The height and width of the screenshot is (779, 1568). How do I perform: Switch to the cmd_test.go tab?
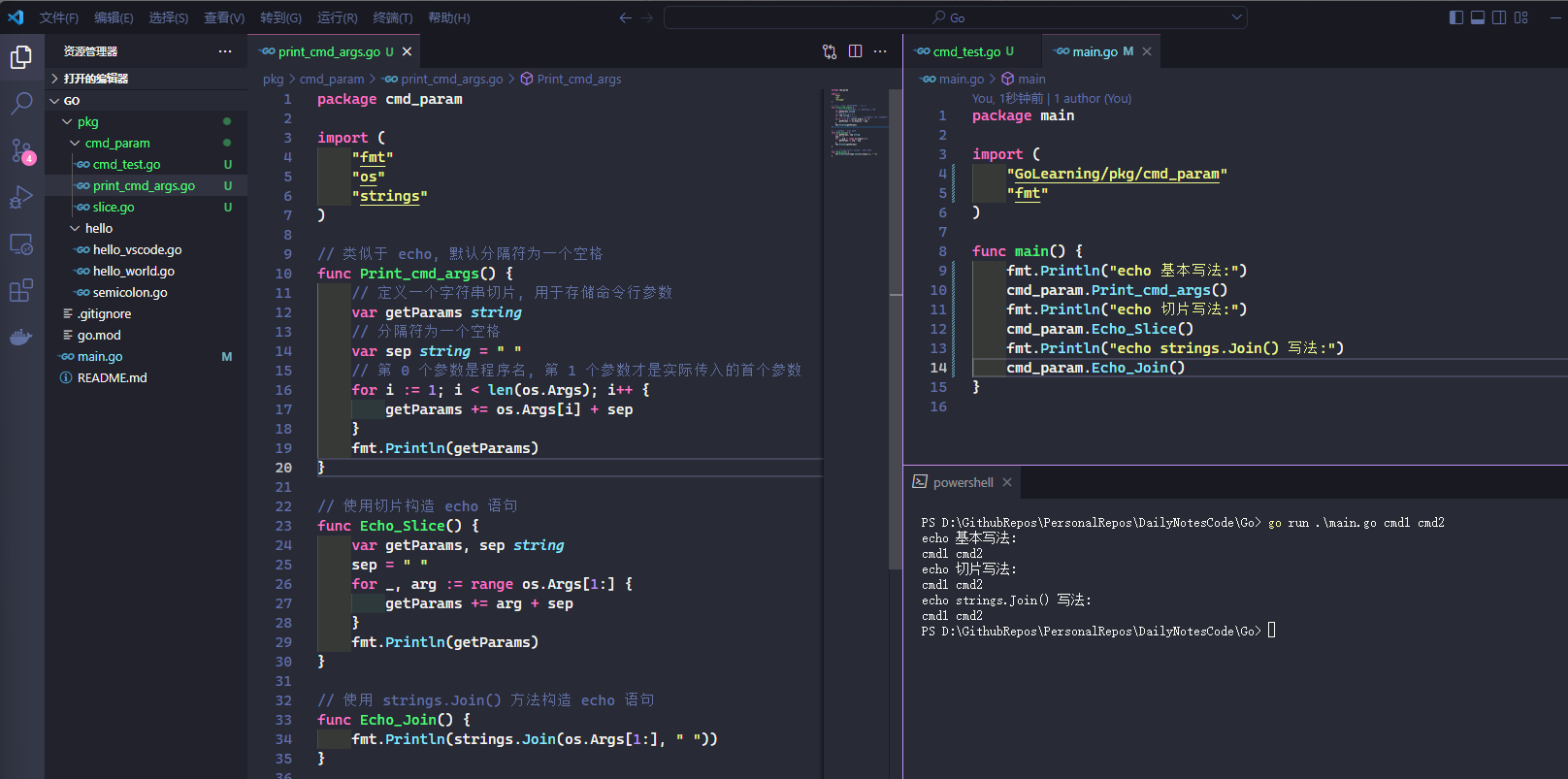[x=973, y=51]
